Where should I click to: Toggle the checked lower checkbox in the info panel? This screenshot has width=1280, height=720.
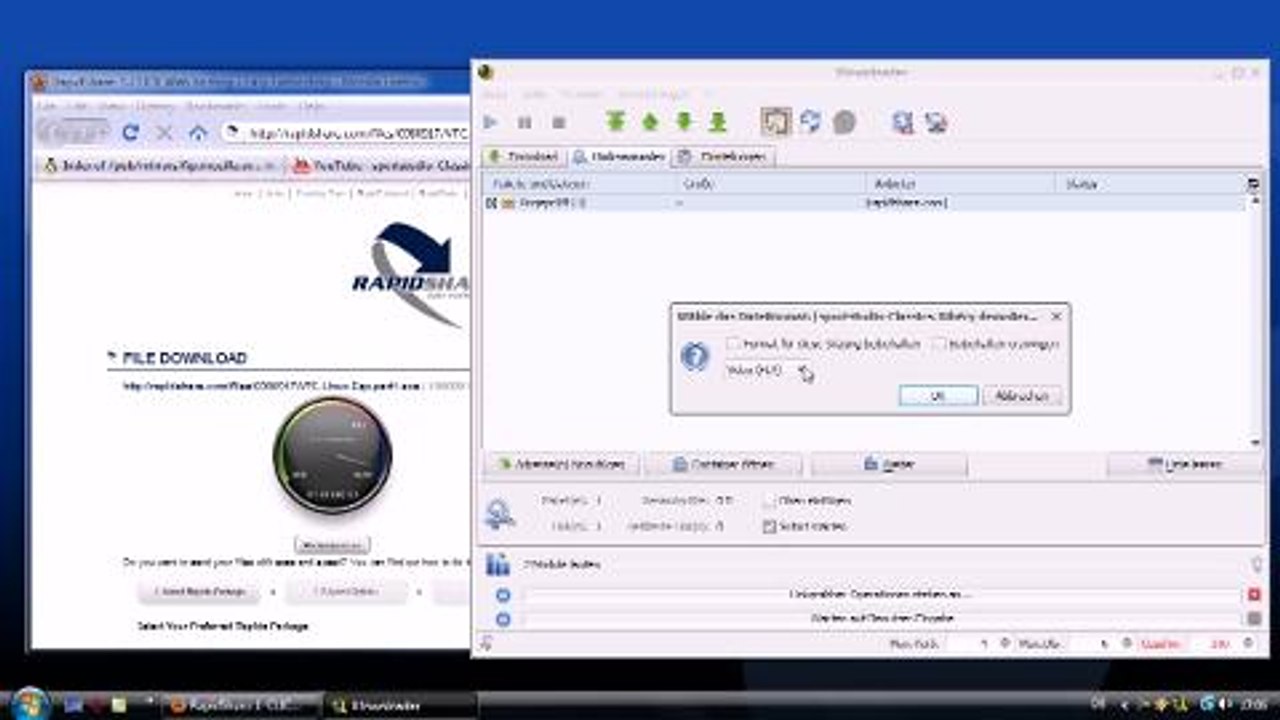pos(769,526)
